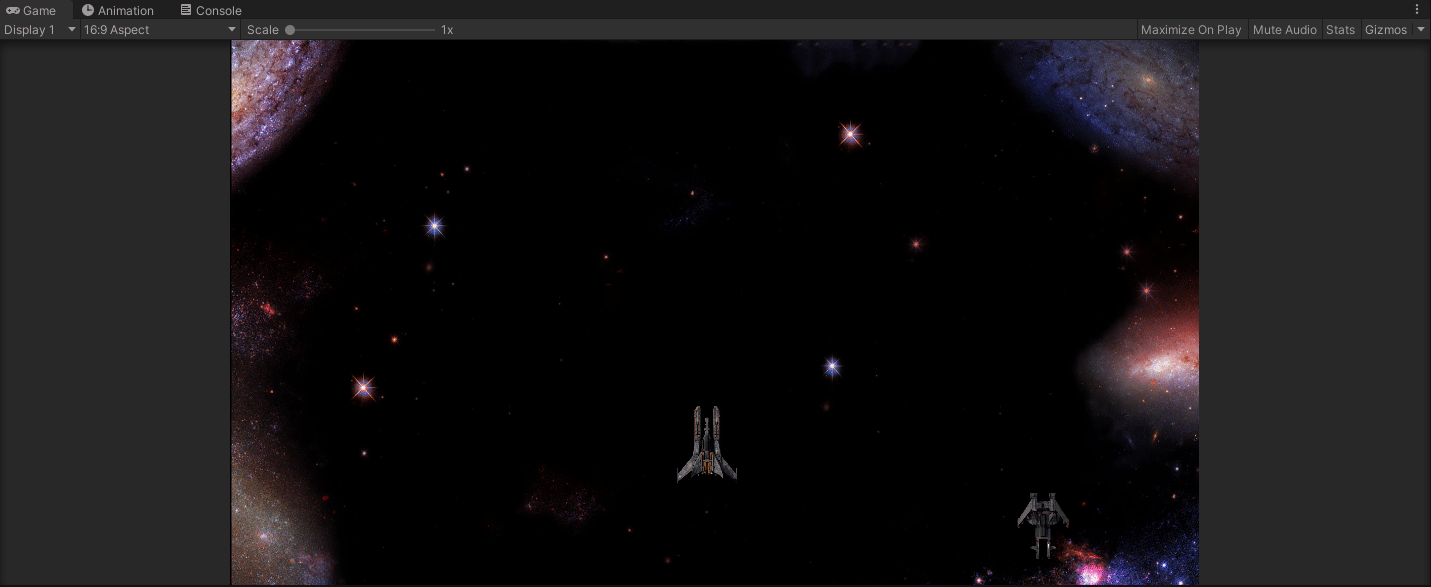Open the panel's three-dot options menu
This screenshot has width=1431, height=587.
[x=1417, y=9]
